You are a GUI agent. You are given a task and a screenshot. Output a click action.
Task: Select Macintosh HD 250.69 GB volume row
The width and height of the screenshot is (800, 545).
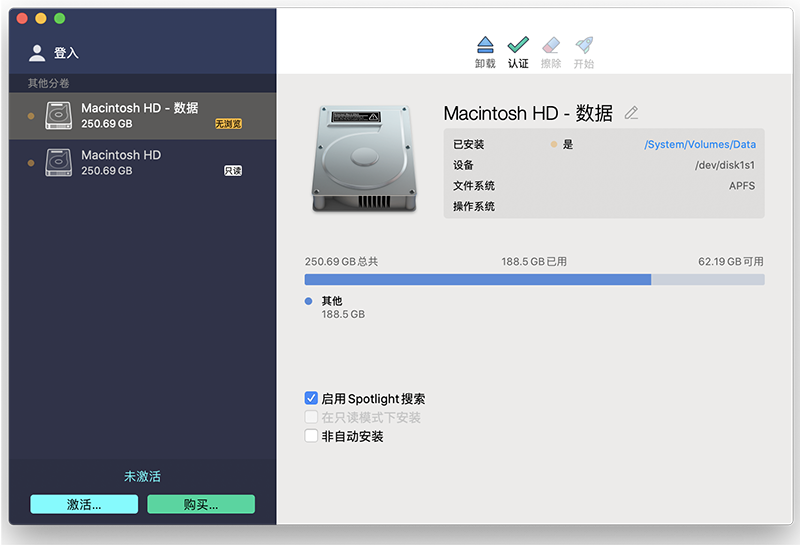coord(142,163)
